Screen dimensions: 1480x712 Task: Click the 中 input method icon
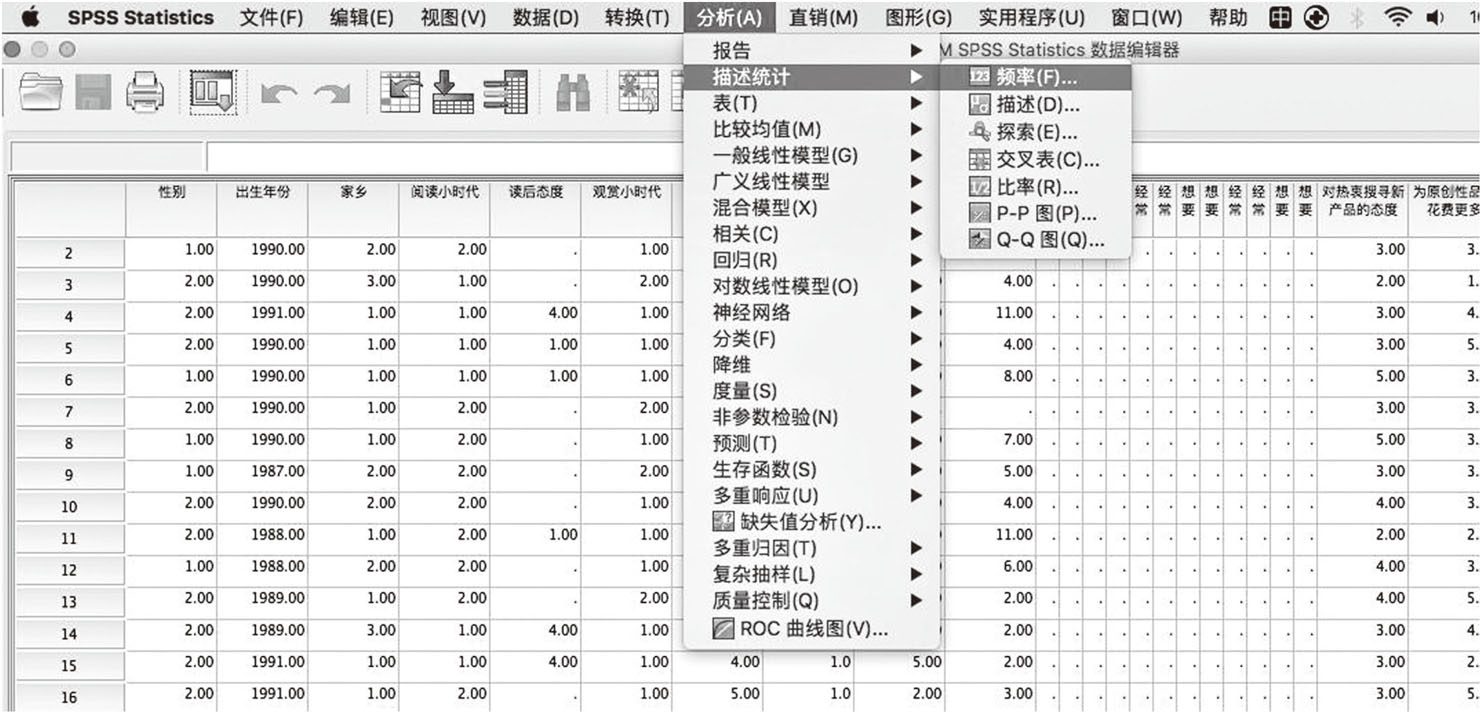(1281, 16)
